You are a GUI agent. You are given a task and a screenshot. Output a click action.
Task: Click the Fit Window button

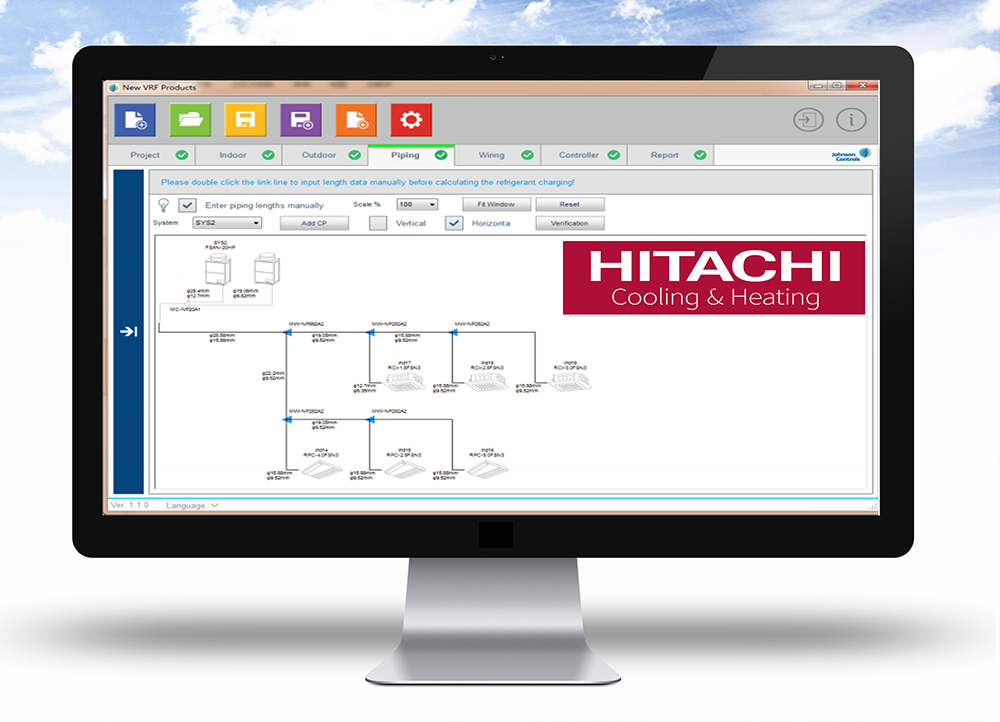coord(495,204)
